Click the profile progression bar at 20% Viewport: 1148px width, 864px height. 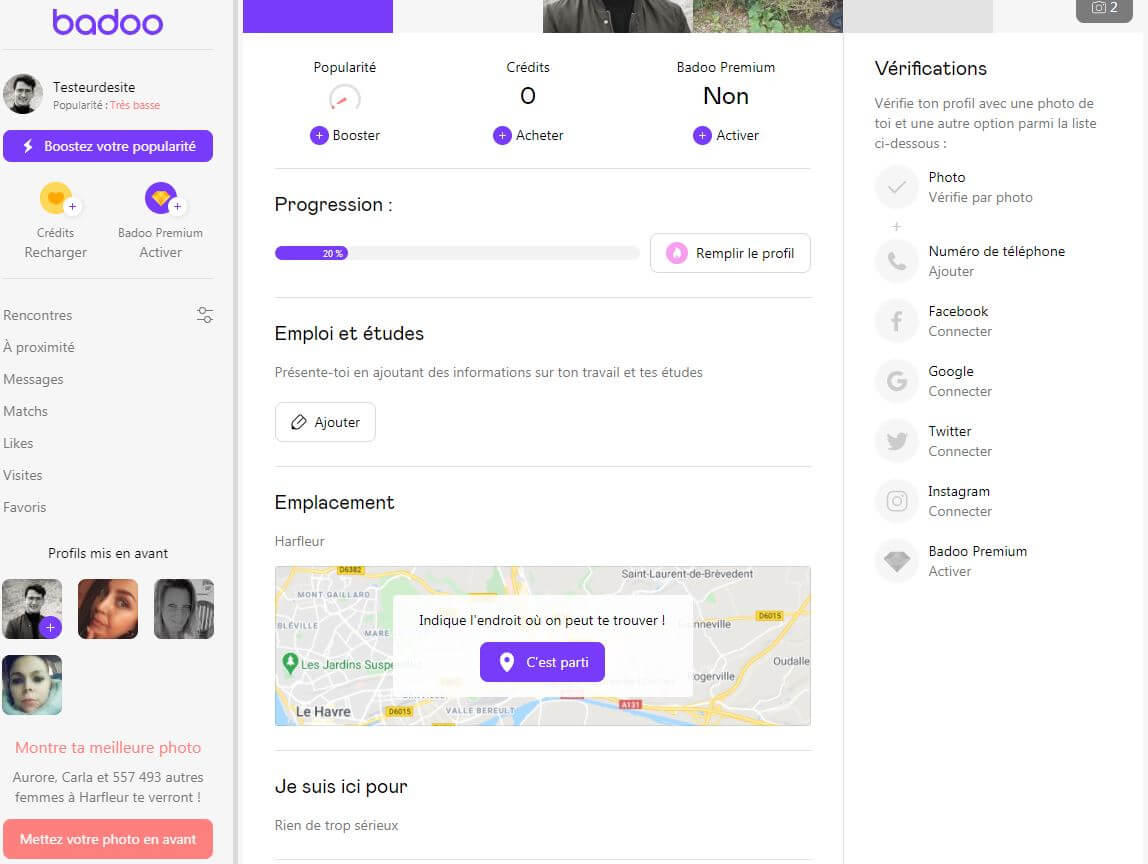coord(457,253)
